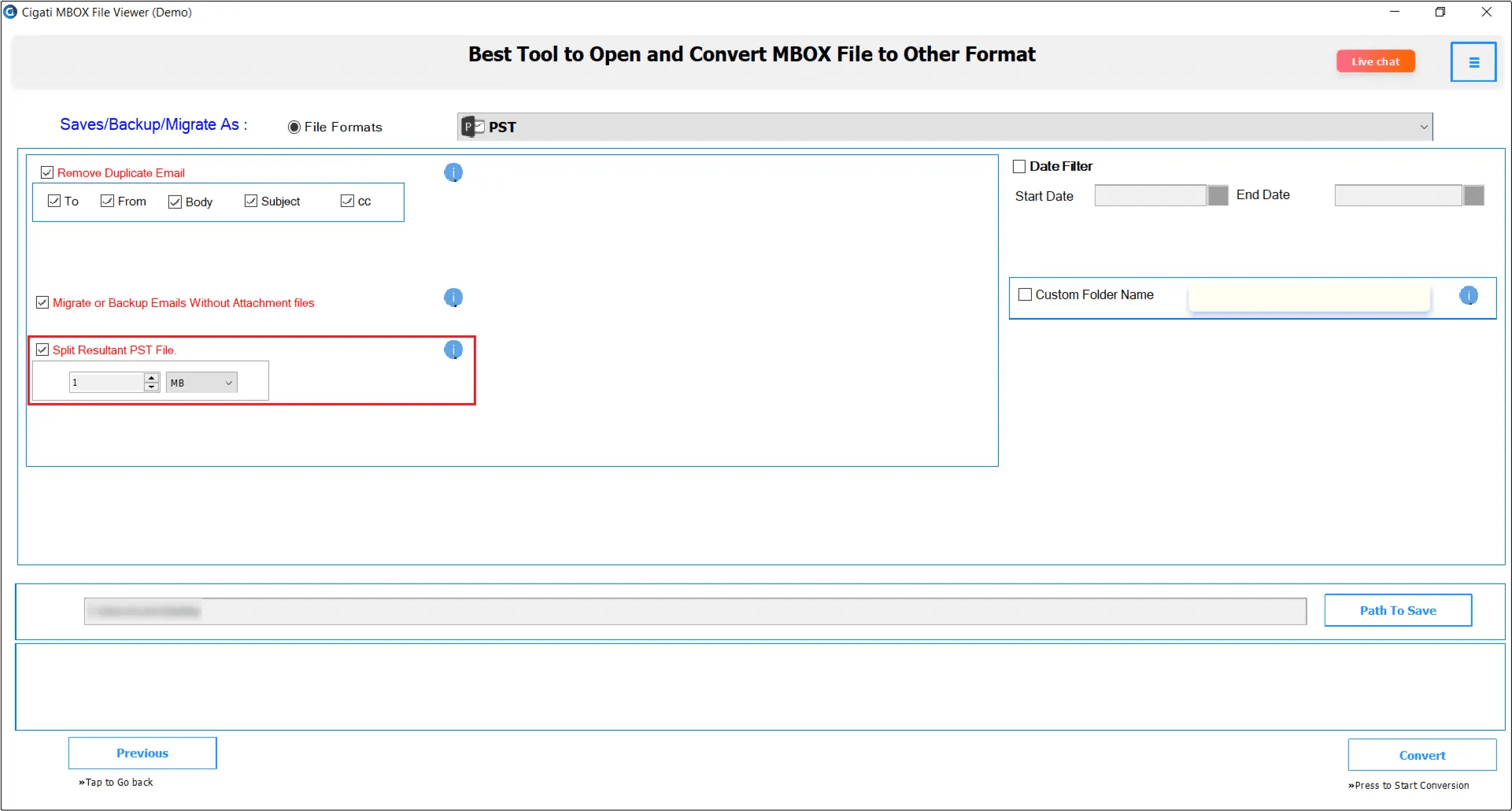Decrease split size with down arrow

152,387
